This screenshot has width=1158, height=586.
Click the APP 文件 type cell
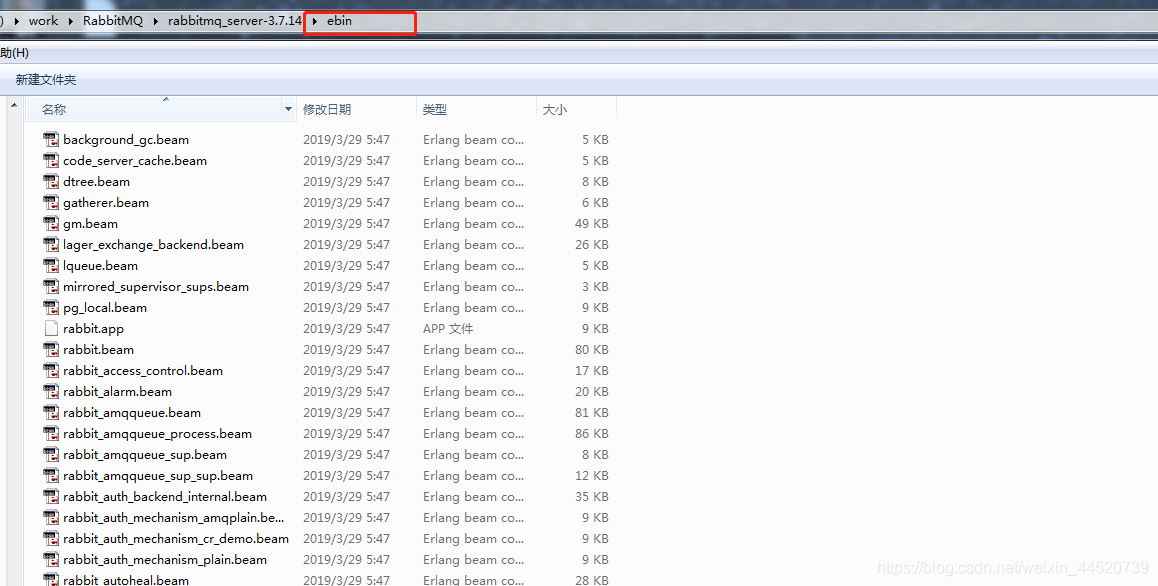[448, 328]
